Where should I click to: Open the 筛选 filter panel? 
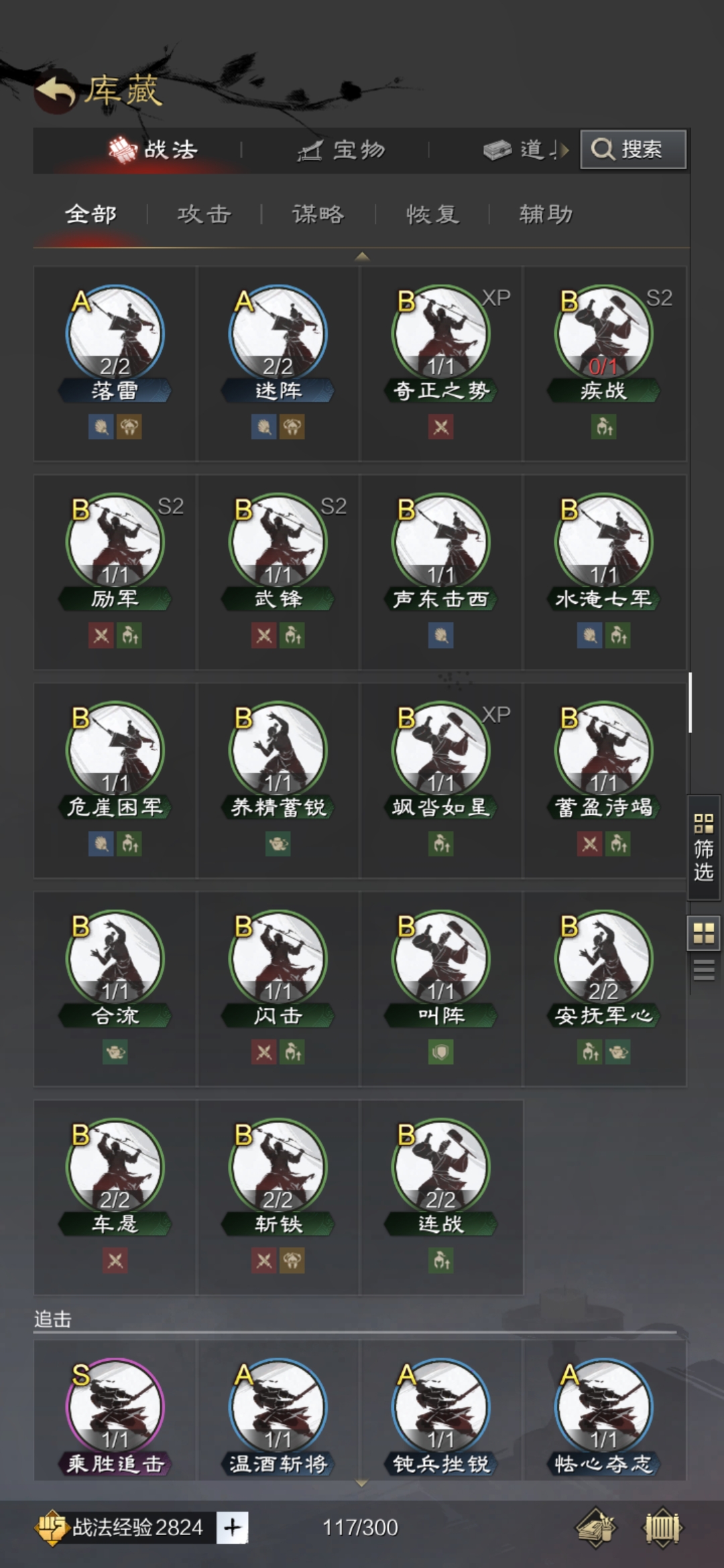(703, 847)
